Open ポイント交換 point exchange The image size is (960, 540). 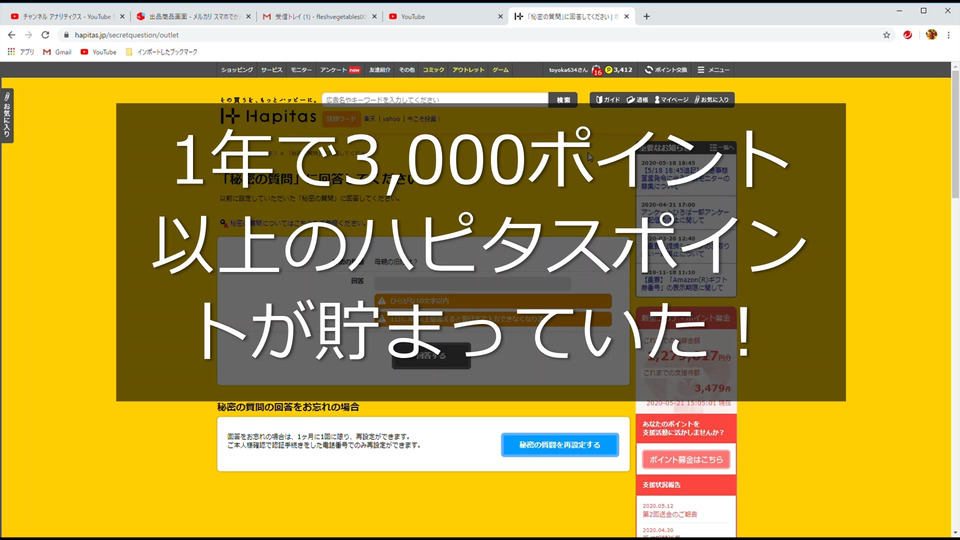click(x=666, y=70)
